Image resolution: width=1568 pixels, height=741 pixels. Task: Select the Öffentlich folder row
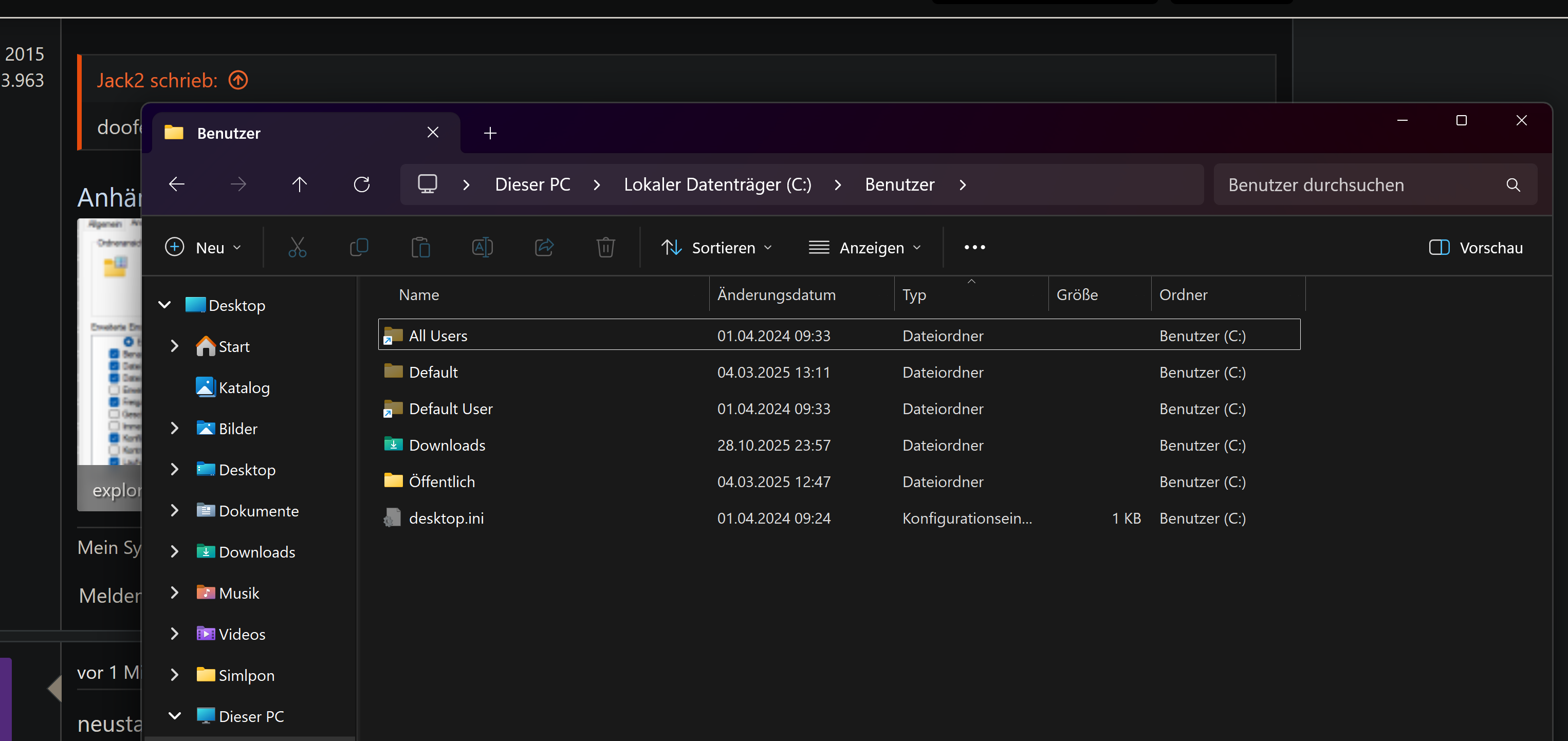442,481
